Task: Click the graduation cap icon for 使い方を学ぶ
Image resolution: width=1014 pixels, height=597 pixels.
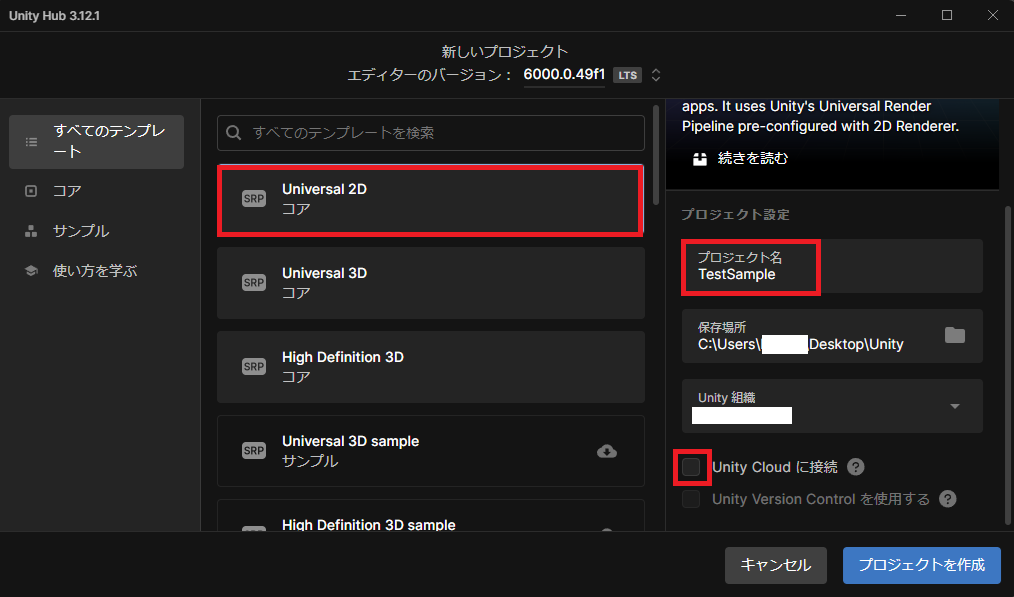Action: click(x=31, y=271)
